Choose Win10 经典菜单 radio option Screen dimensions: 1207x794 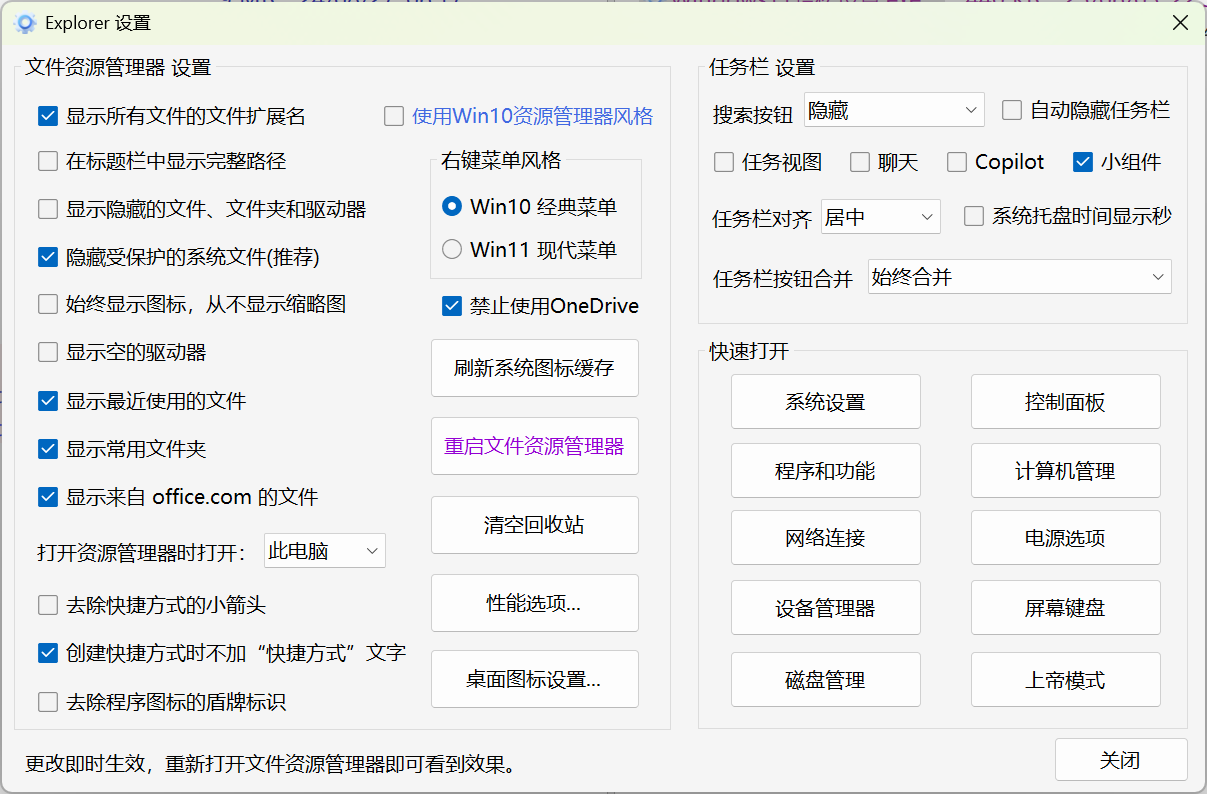coord(452,207)
